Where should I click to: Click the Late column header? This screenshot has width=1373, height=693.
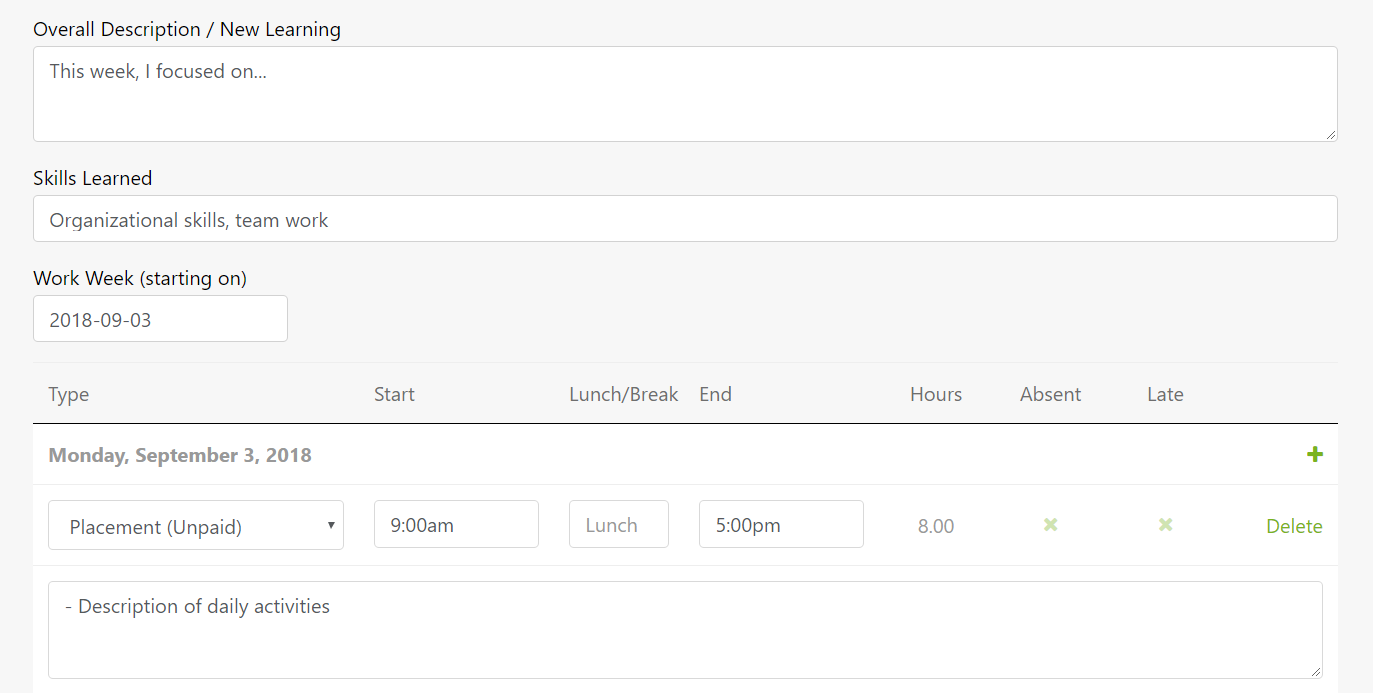click(x=1164, y=394)
